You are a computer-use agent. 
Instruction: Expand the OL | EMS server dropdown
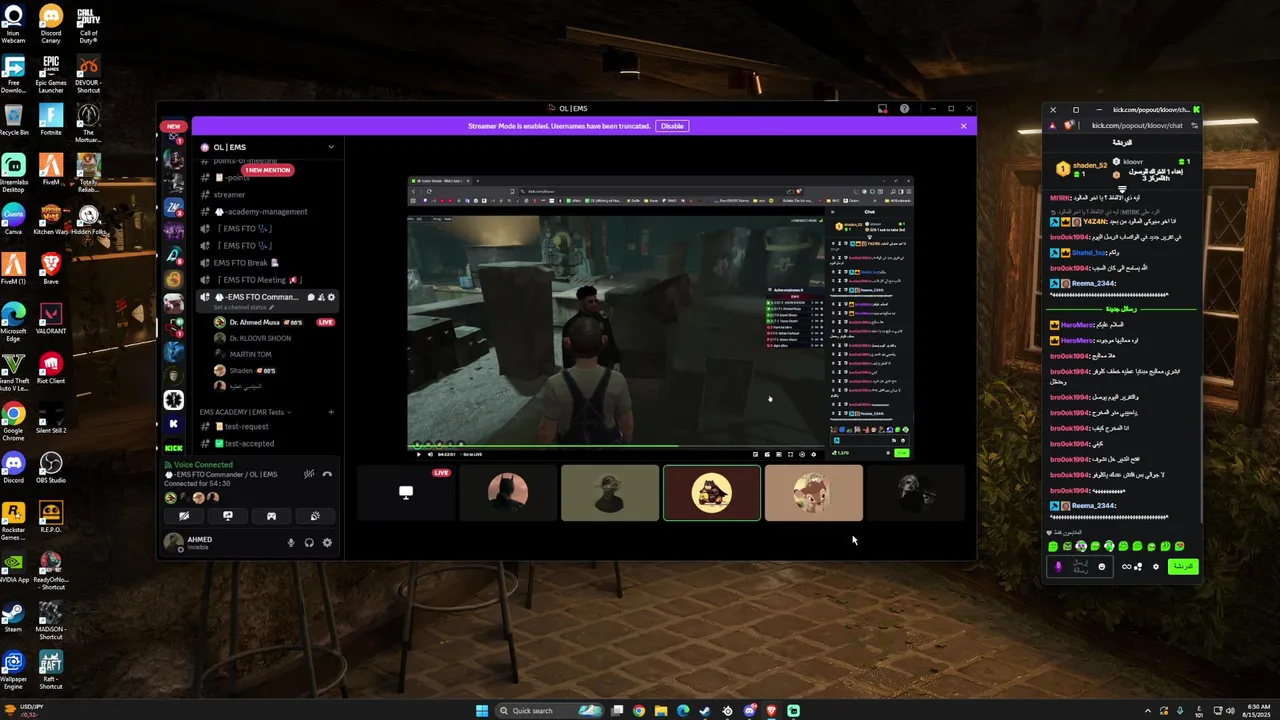[331, 147]
